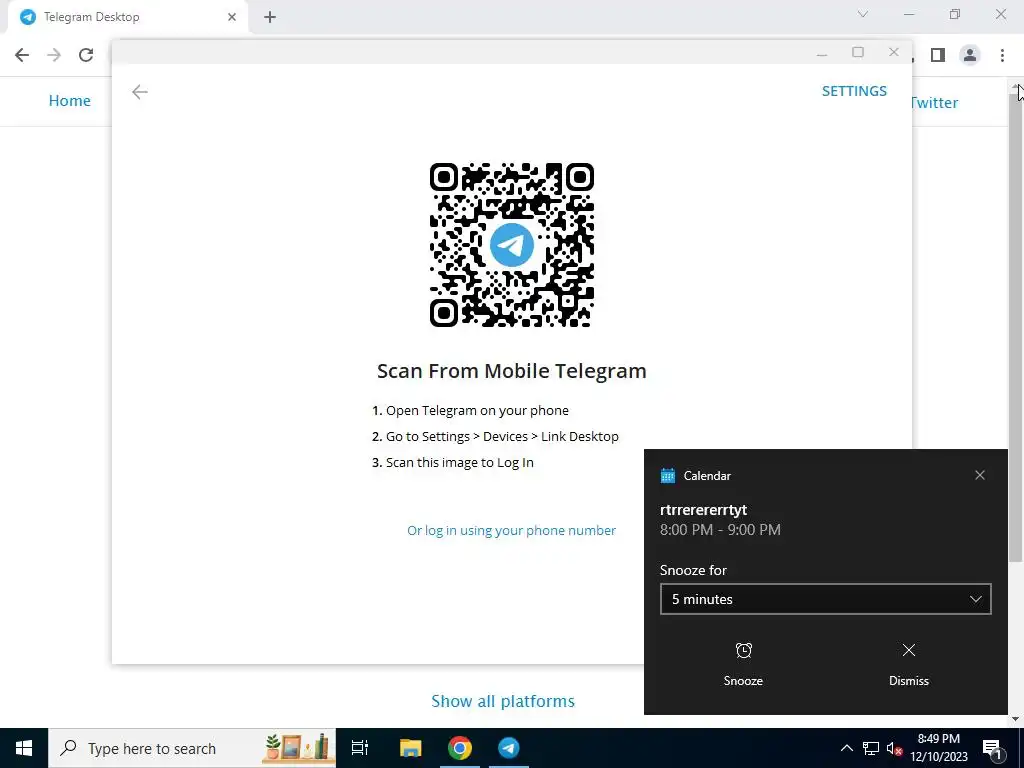Open SETTINGS in the Telegram window
Image resolution: width=1024 pixels, height=768 pixels.
point(854,91)
